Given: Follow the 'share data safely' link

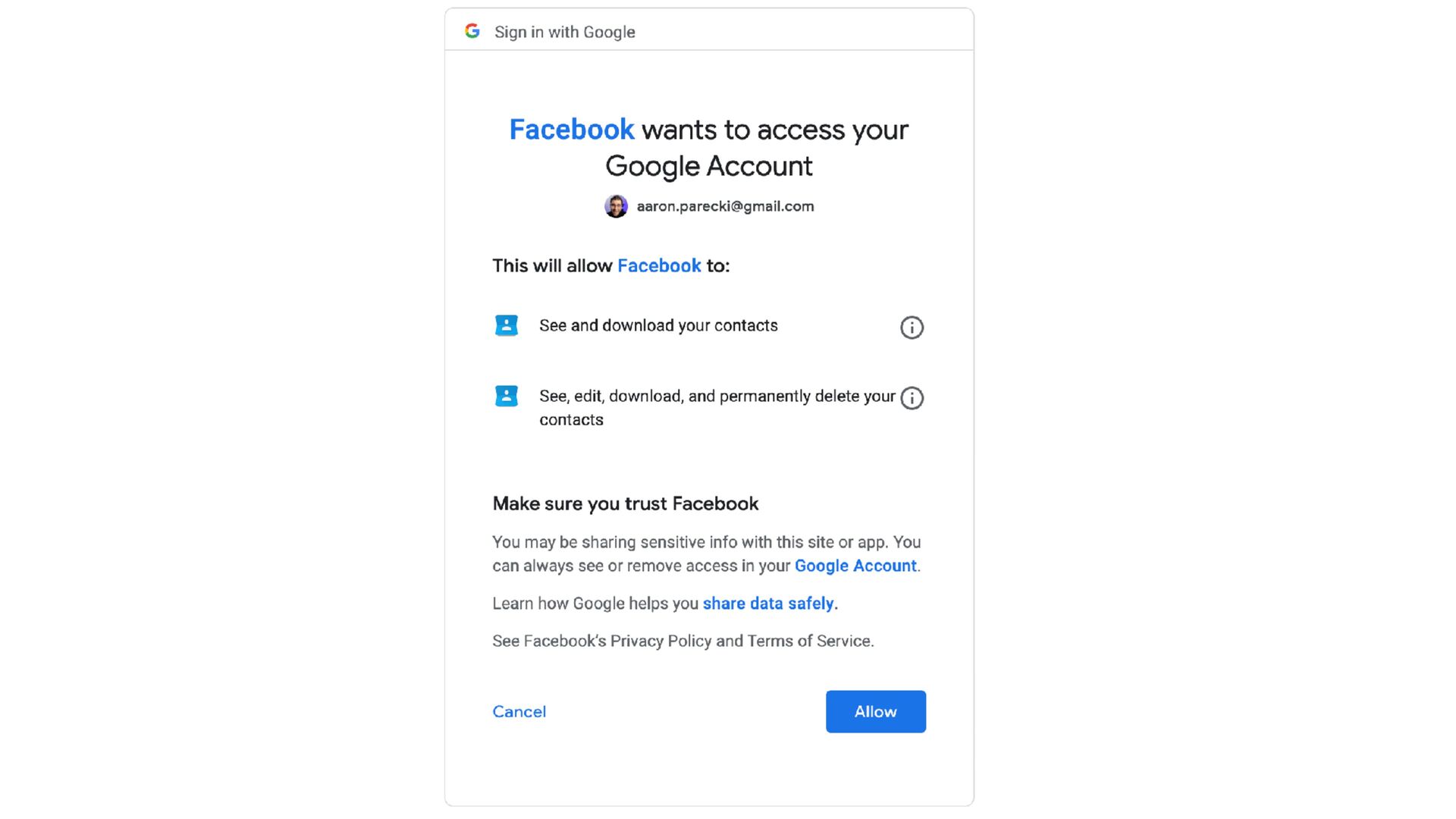Looking at the screenshot, I should click(768, 604).
